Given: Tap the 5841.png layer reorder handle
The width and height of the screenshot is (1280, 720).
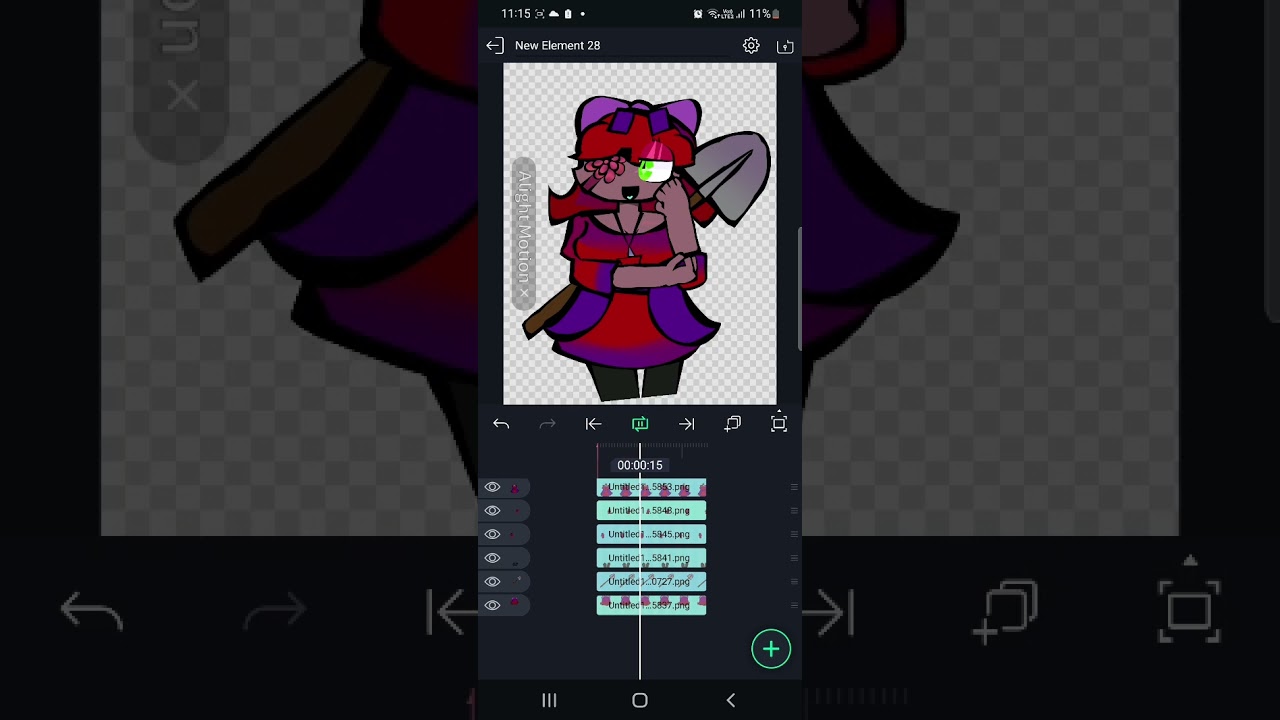Looking at the screenshot, I should click(794, 558).
